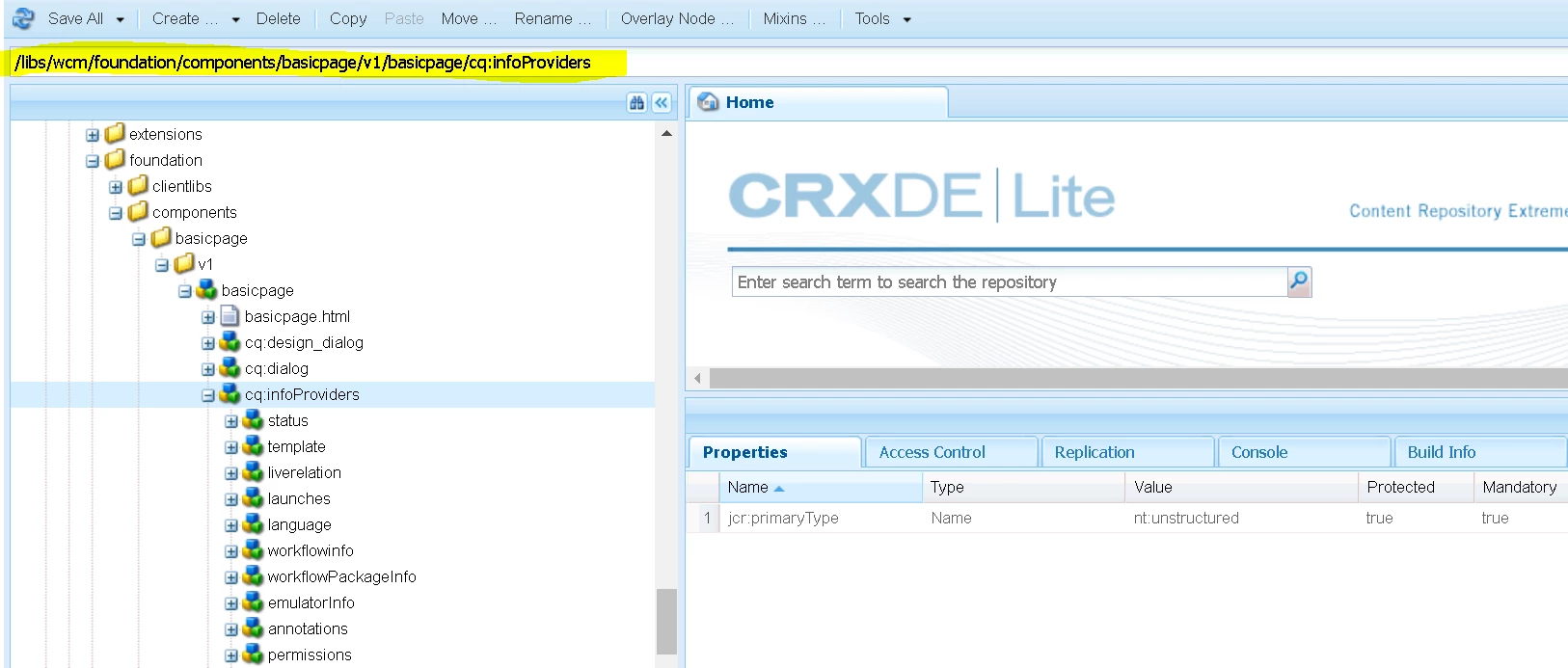Click the Copy toolbar button
The image size is (1568, 668).
348,18
